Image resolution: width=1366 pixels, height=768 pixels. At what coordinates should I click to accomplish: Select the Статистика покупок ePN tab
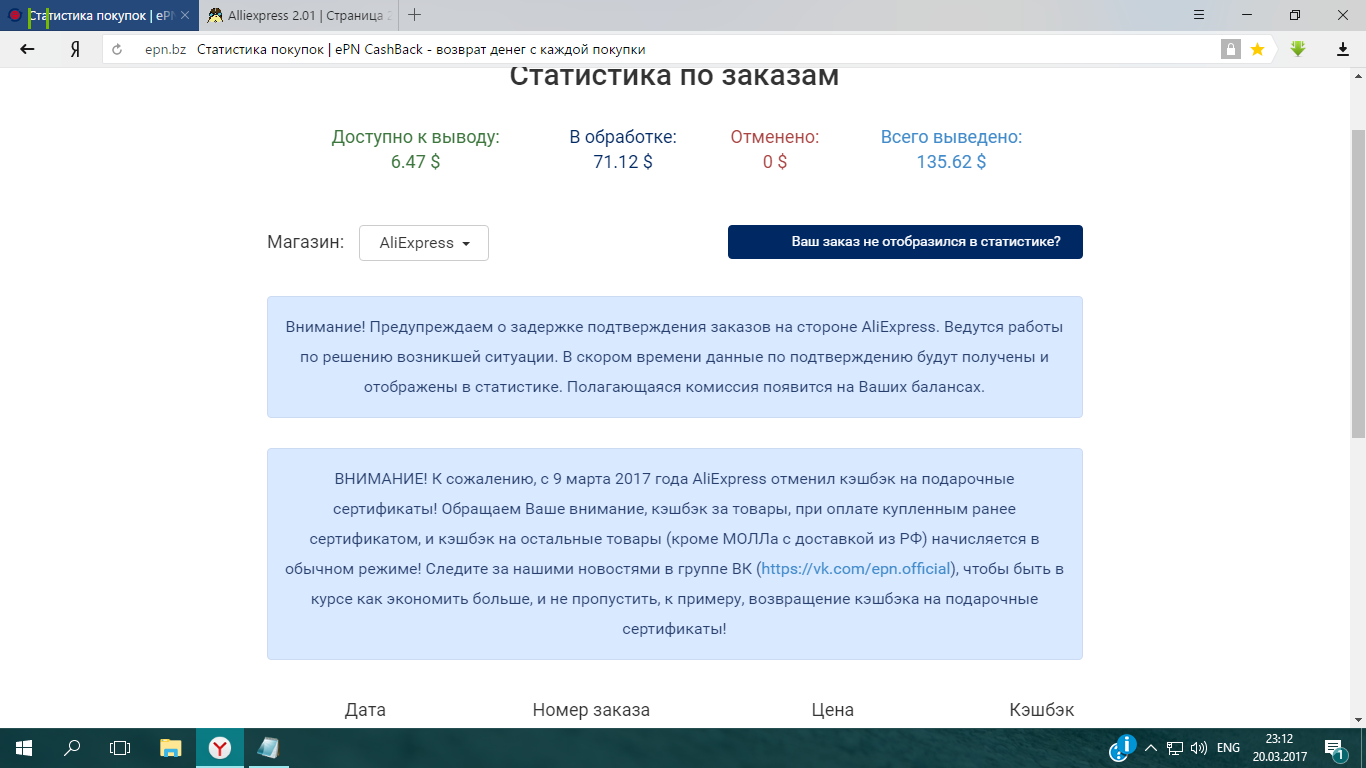[x=100, y=15]
